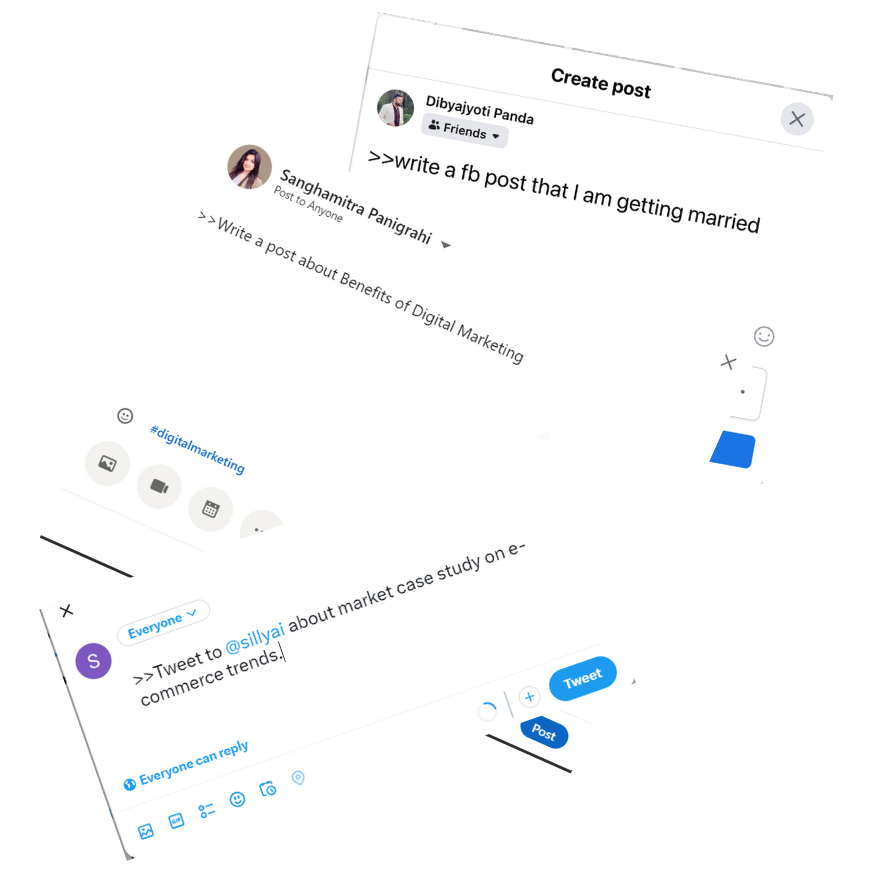Image resolution: width=875 pixels, height=875 pixels.
Task: Open the Friends audience dropdown
Action: click(464, 131)
